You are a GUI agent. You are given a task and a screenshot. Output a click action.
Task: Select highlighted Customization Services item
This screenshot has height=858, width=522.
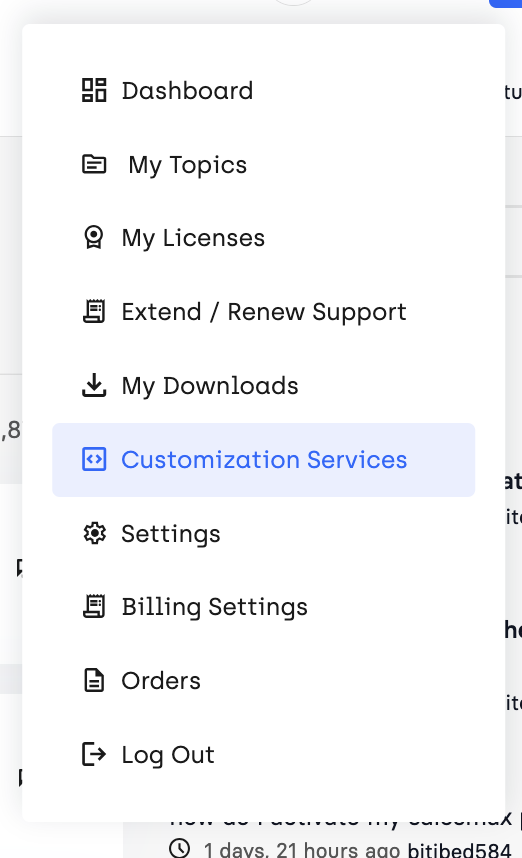(x=264, y=460)
